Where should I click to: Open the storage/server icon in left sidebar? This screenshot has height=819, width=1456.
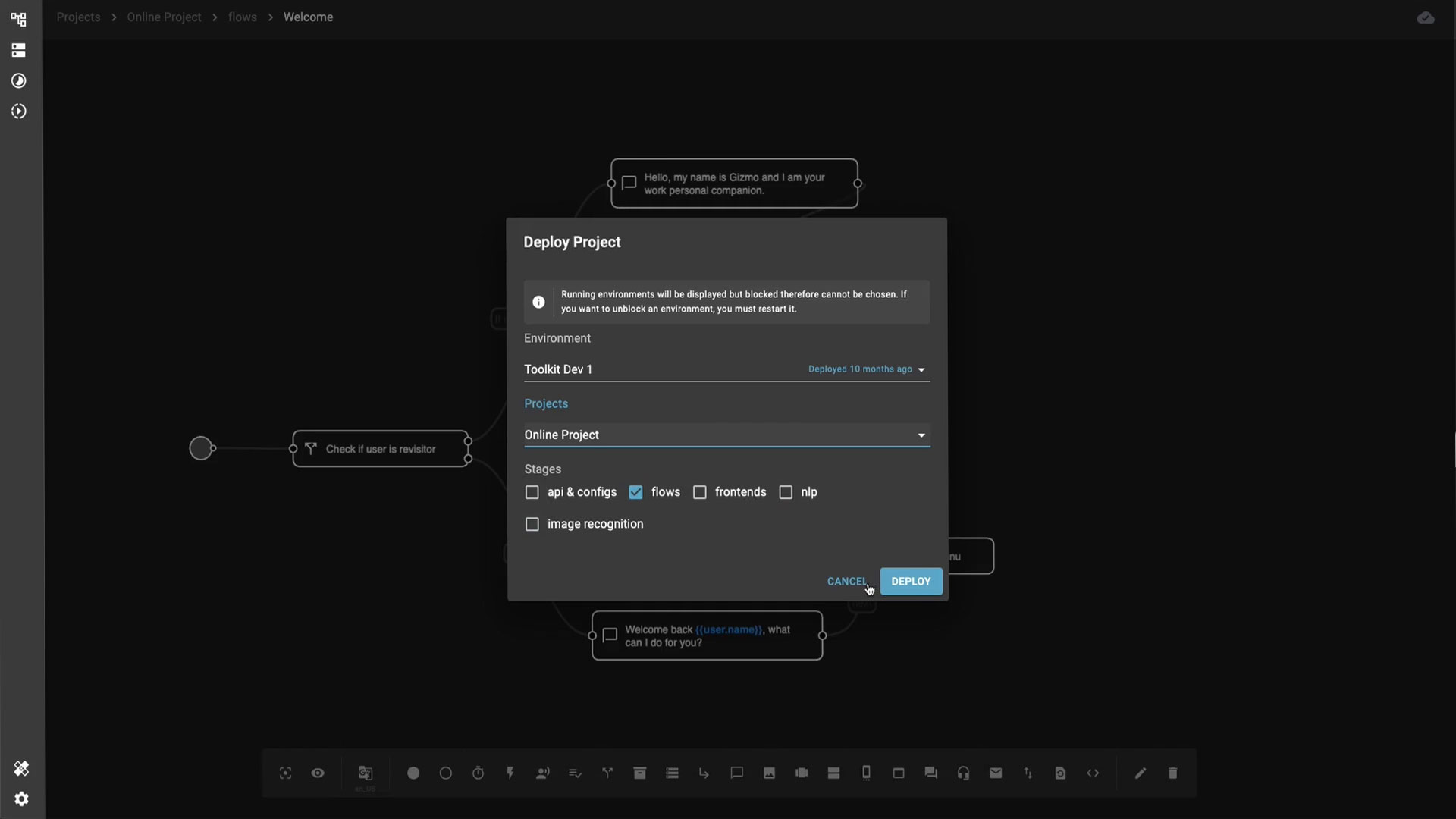click(x=19, y=50)
